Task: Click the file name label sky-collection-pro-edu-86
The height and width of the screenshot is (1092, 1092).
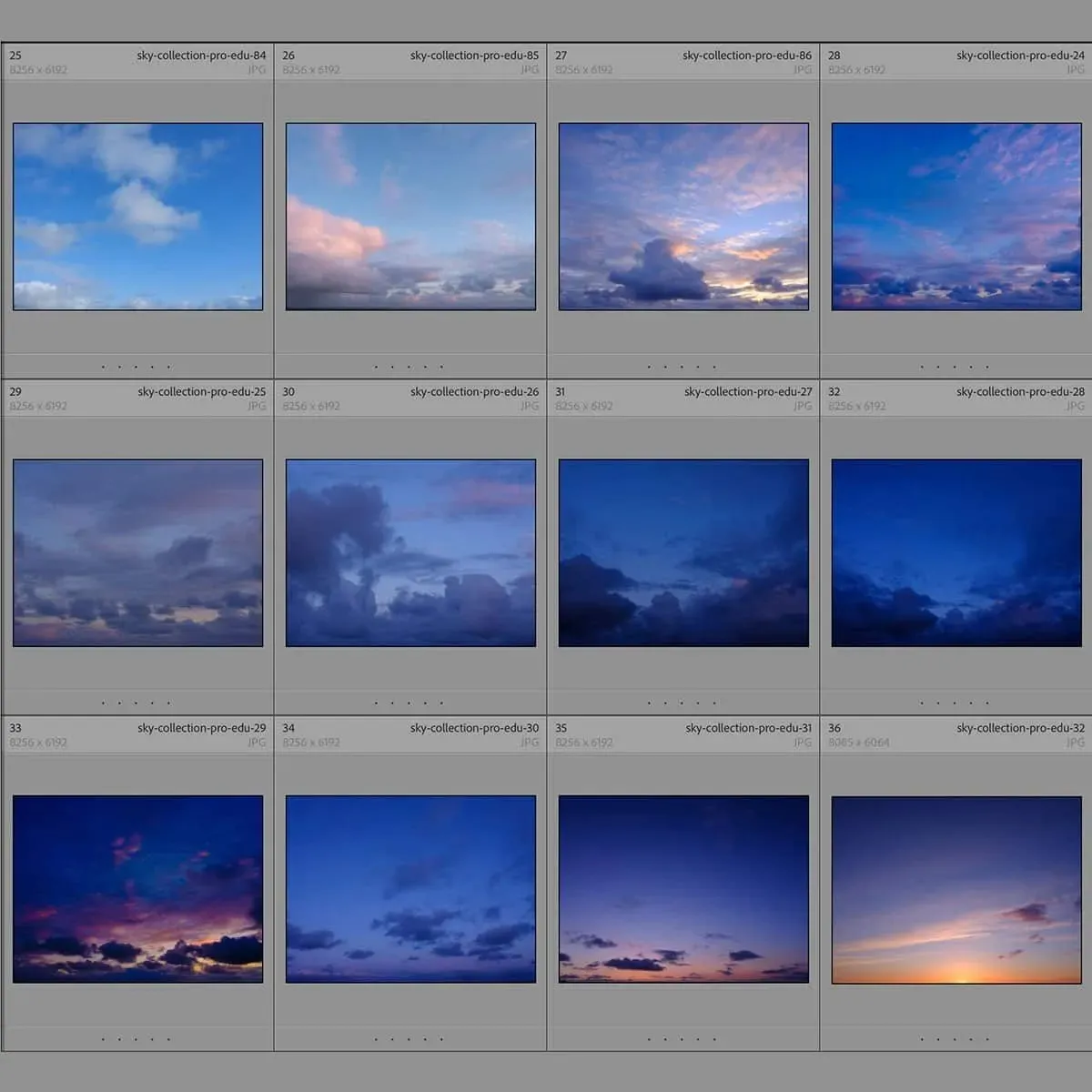Action: point(746,56)
